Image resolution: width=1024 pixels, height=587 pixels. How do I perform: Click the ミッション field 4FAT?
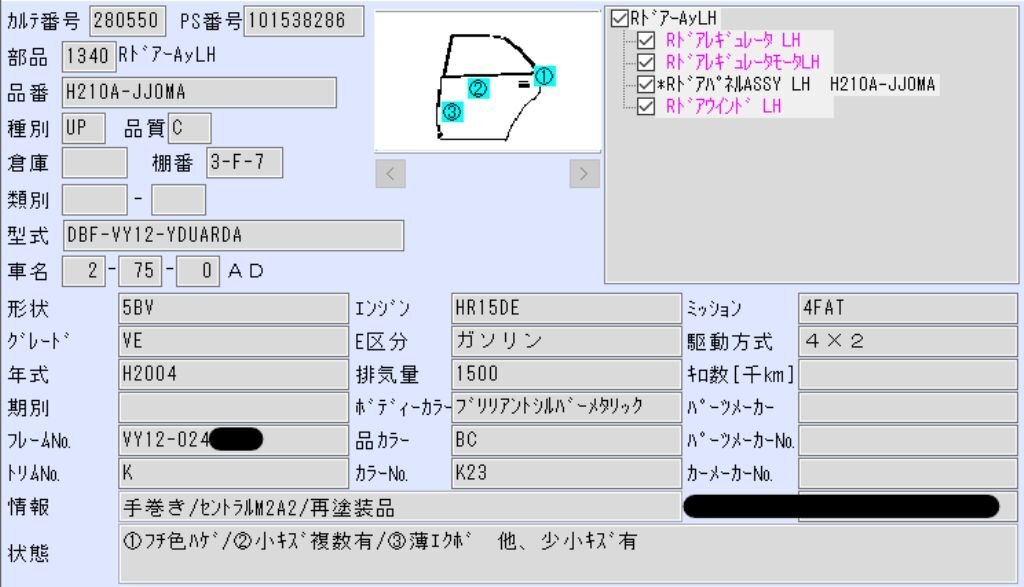[908, 308]
